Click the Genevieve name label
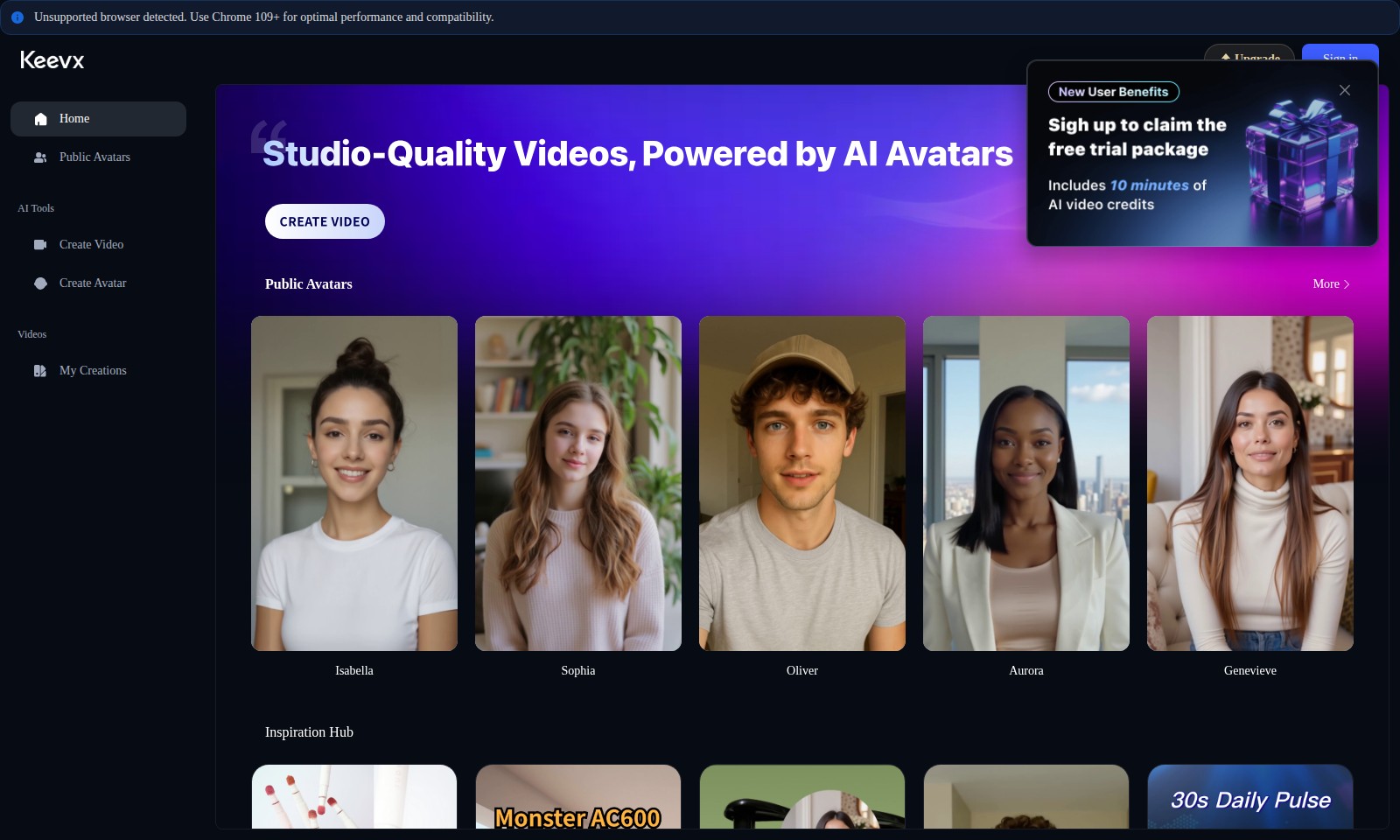 coord(1250,671)
